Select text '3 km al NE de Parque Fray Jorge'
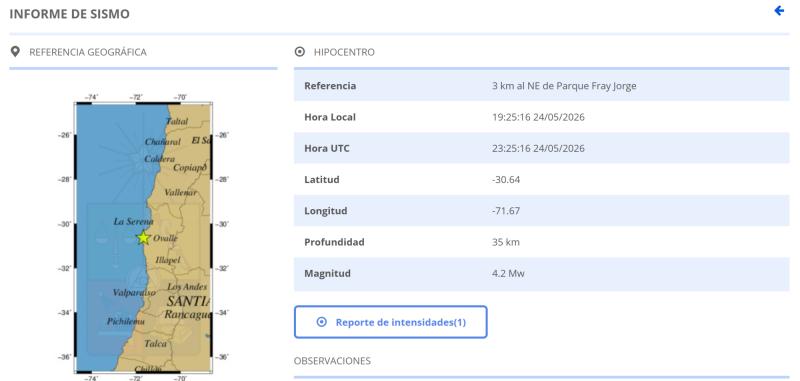This screenshot has width=800, height=381. [x=564, y=86]
